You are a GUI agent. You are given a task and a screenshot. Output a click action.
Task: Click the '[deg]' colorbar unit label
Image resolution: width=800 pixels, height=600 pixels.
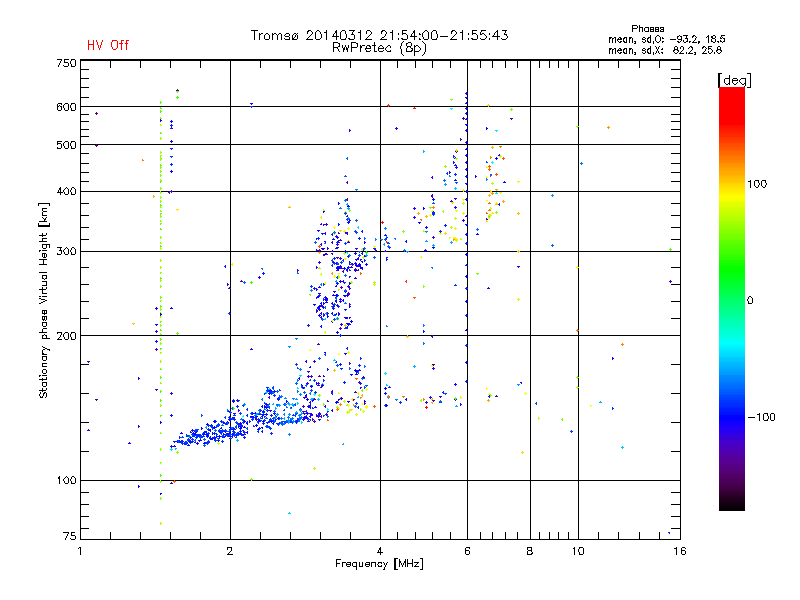[x=734, y=80]
